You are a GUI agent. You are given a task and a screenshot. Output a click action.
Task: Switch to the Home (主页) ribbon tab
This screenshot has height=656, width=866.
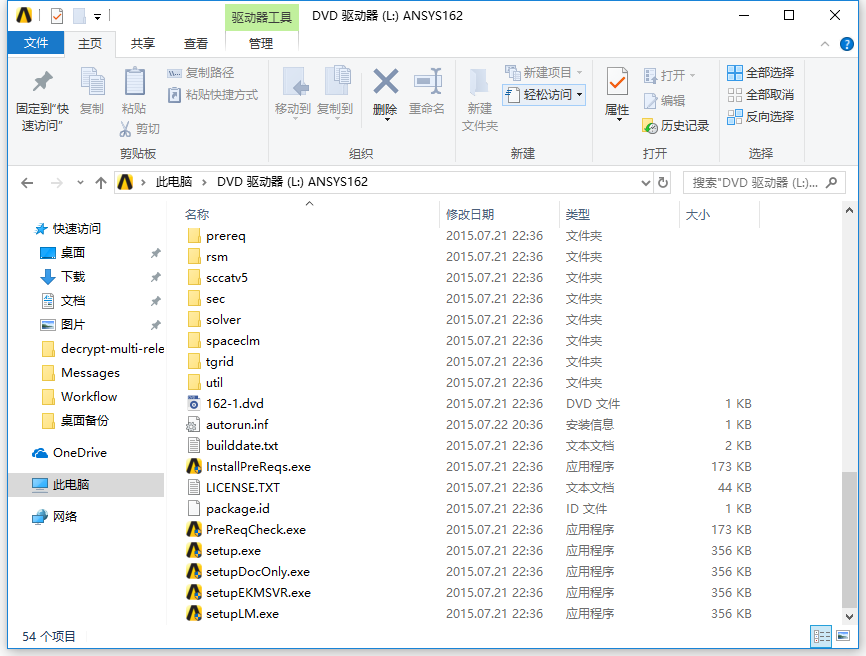pyautogui.click(x=90, y=44)
